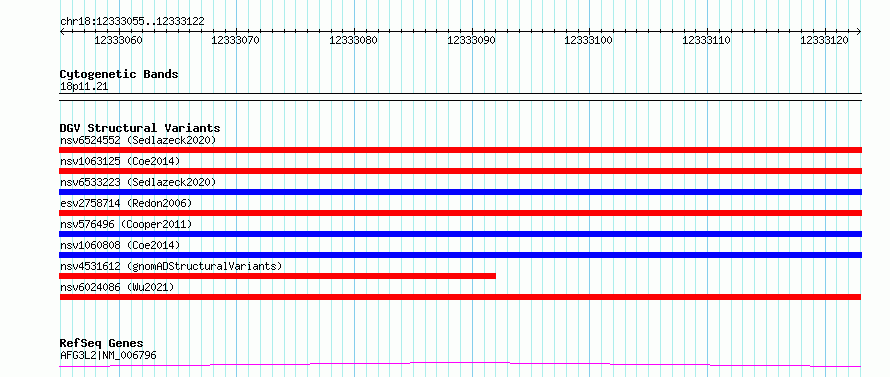Click the blue bar for nsv576496
890x377 pixels.
[460, 234]
